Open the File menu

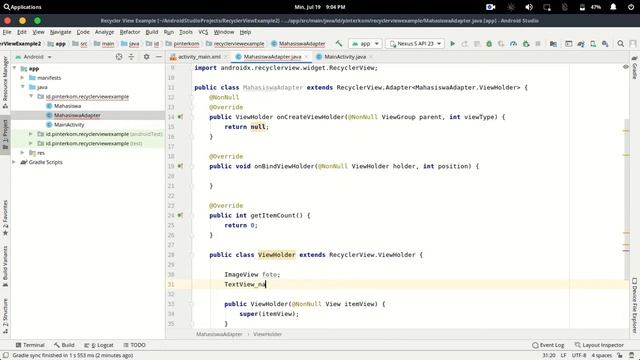pos(7,32)
